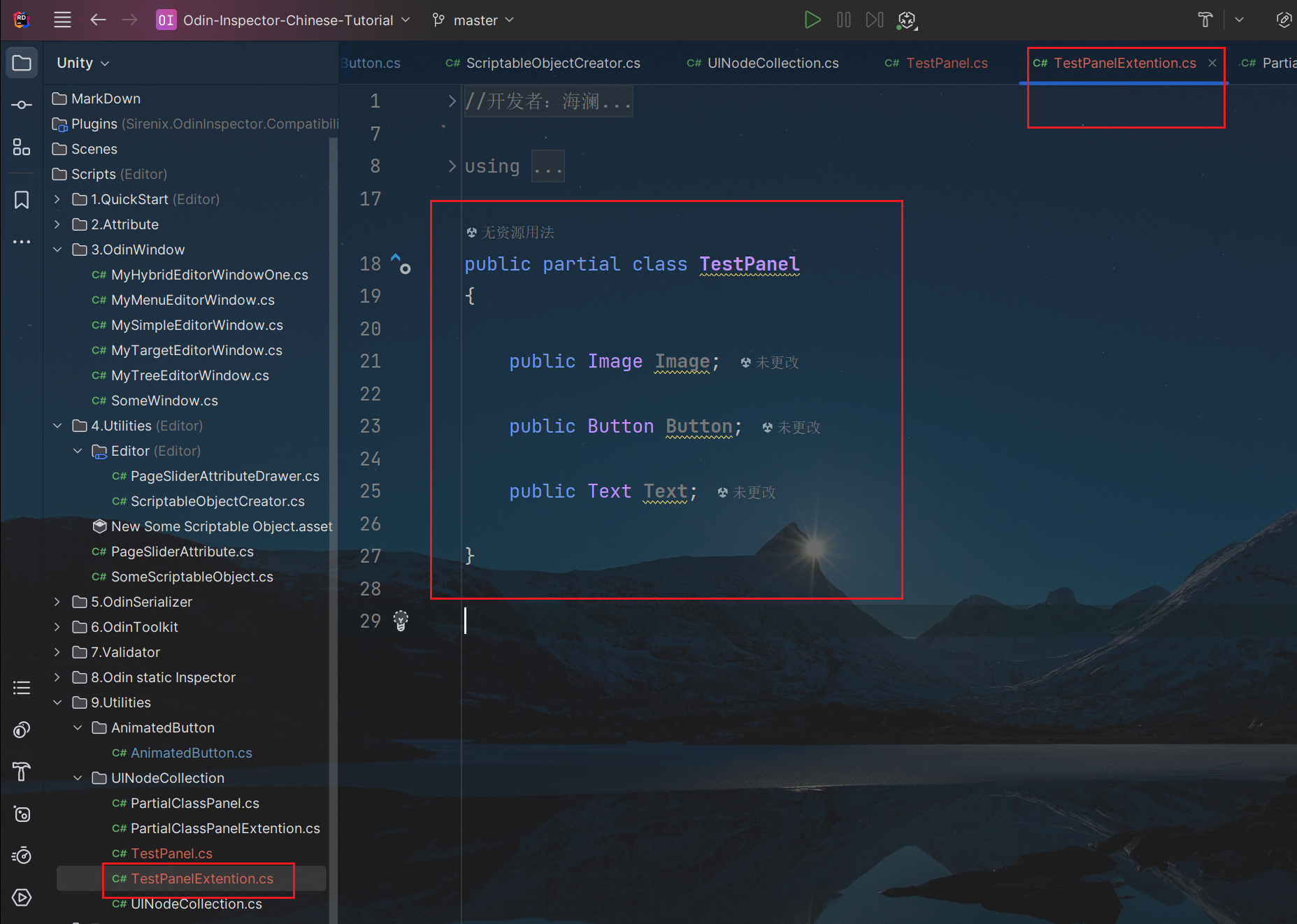Expand the folded using block

(x=452, y=166)
